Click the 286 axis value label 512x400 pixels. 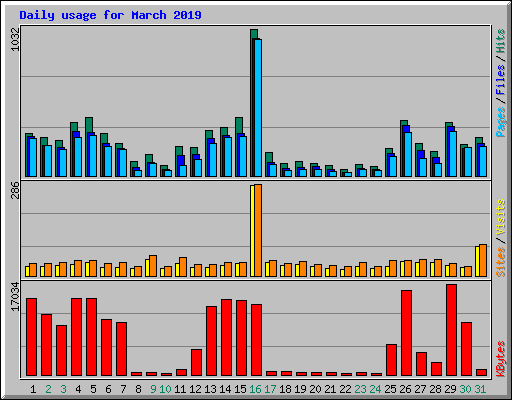pyautogui.click(x=15, y=190)
